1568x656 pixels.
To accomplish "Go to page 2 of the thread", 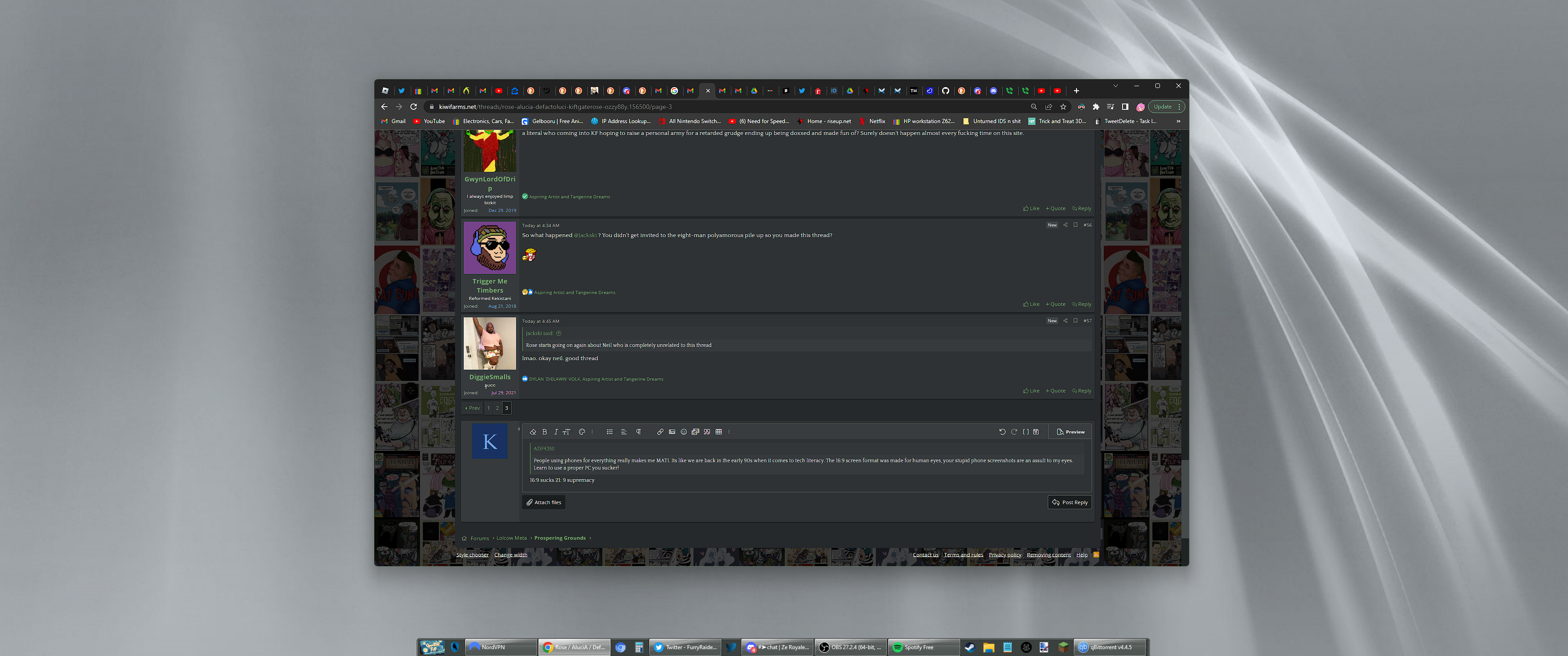I will pos(497,408).
